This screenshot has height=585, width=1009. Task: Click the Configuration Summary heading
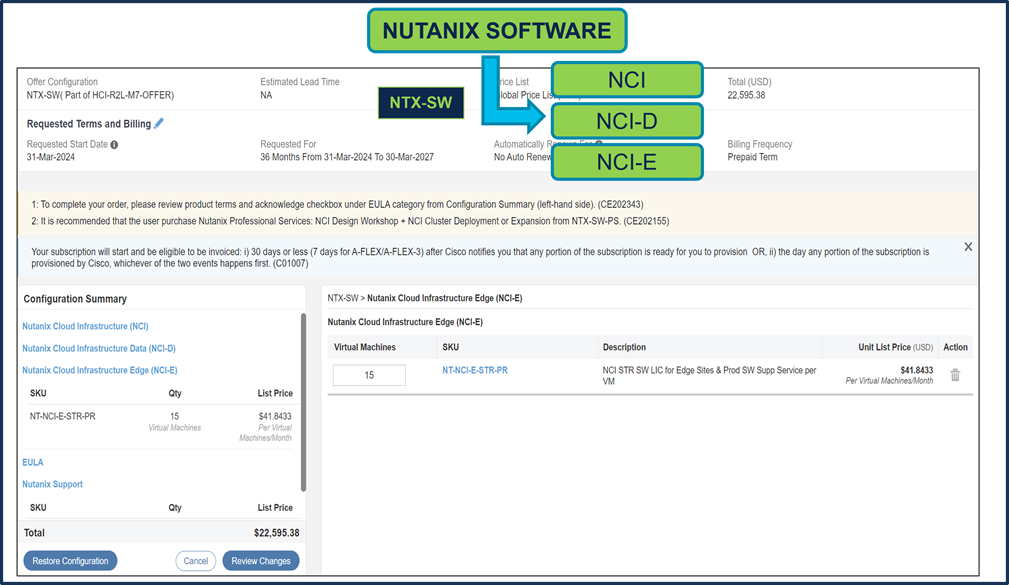(x=75, y=299)
